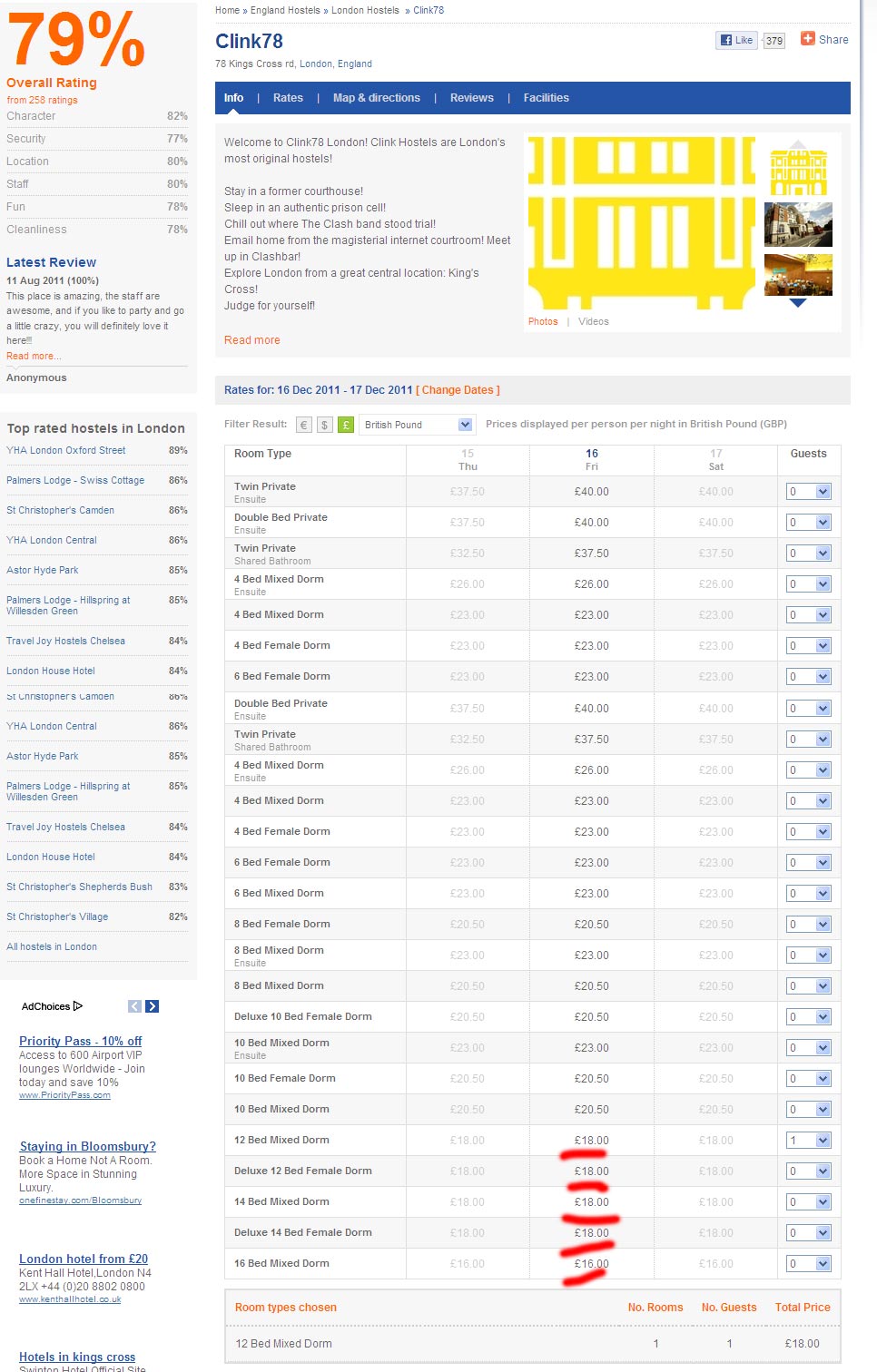This screenshot has width=877, height=1372.
Task: Open Palmers Lodge - Swiss Cottage link
Action: [x=75, y=480]
